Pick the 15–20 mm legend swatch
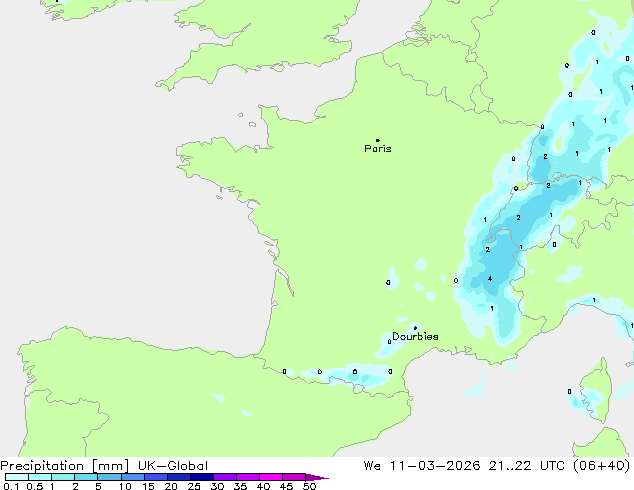This screenshot has width=634, height=490. pos(156,477)
